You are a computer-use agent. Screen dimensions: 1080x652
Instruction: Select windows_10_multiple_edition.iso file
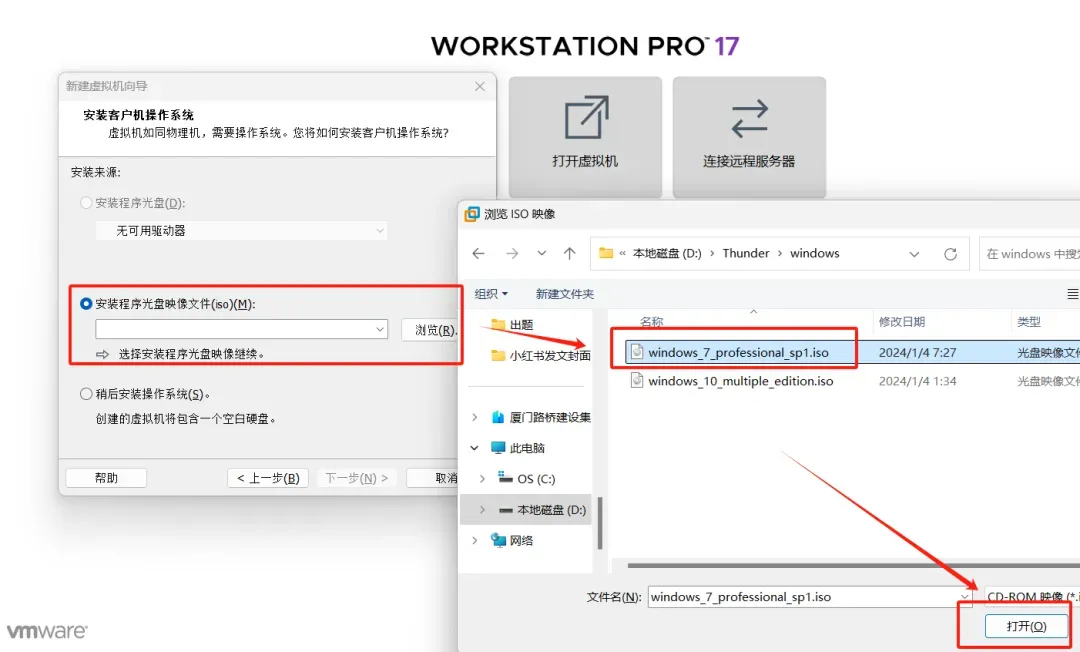740,381
